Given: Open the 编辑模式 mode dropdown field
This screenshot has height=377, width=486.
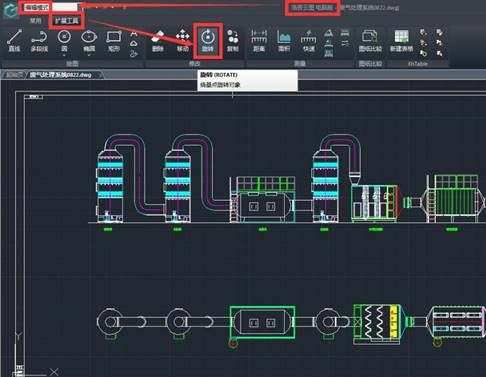Looking at the screenshot, I should click(x=50, y=7).
